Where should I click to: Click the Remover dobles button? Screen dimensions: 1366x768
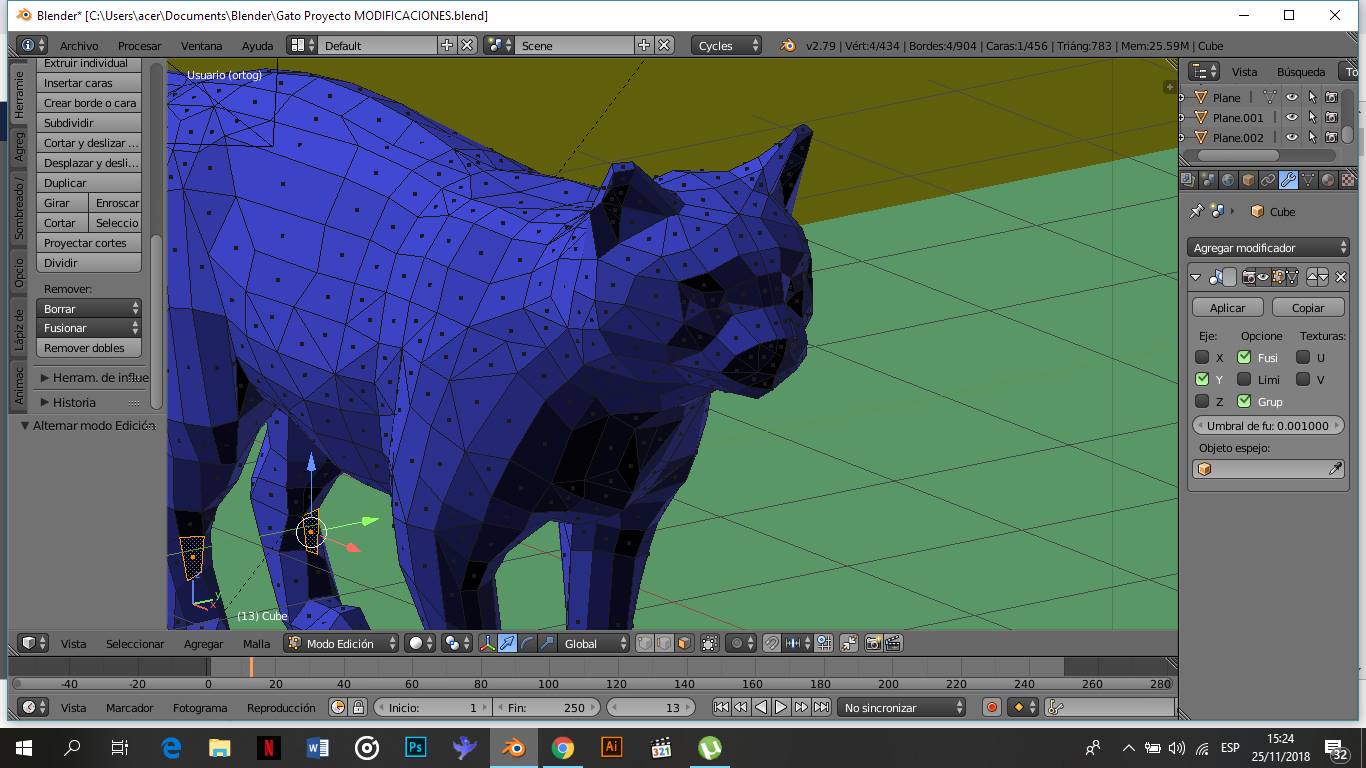pos(89,348)
